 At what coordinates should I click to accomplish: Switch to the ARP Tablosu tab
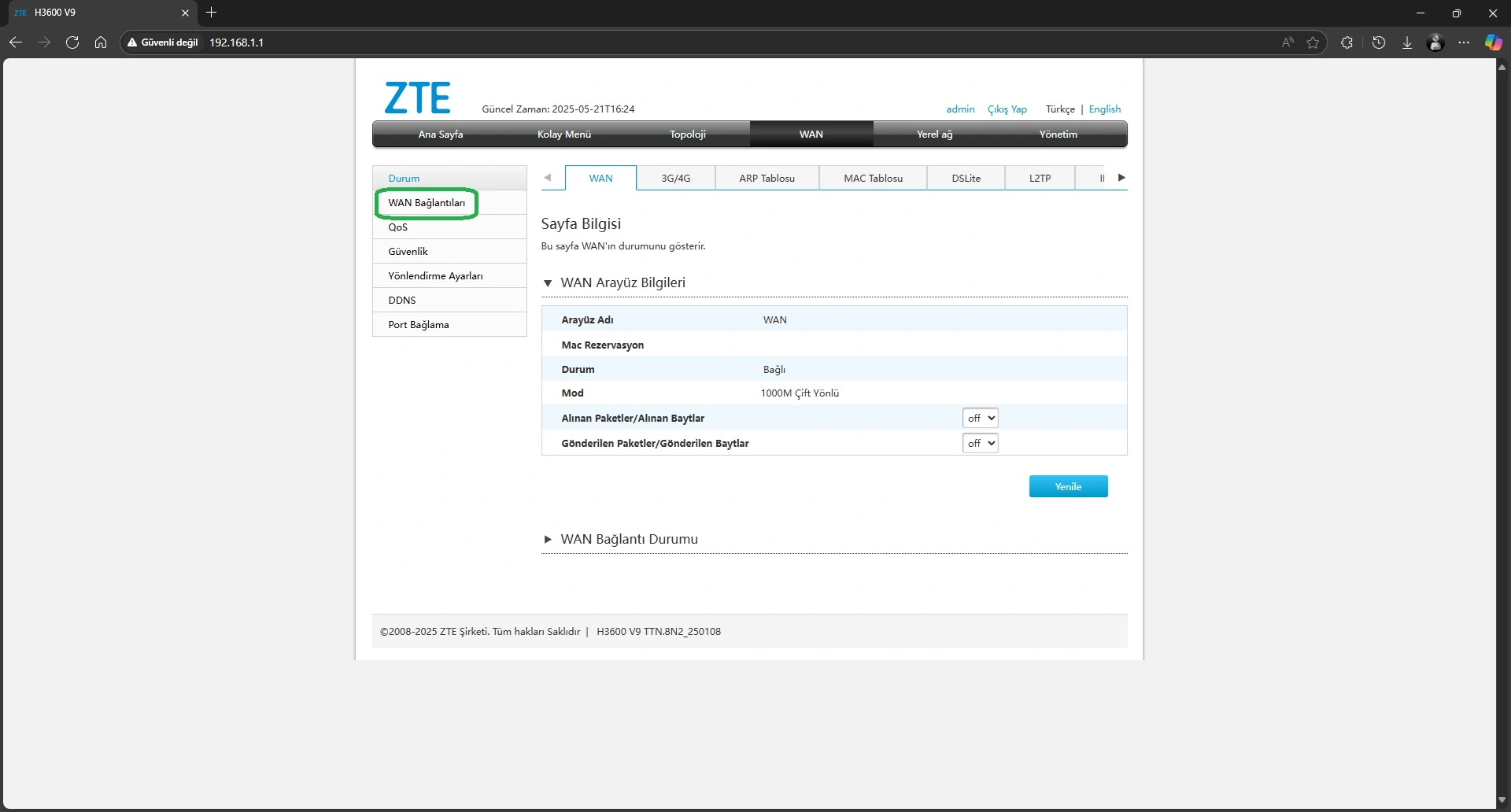[x=767, y=179]
